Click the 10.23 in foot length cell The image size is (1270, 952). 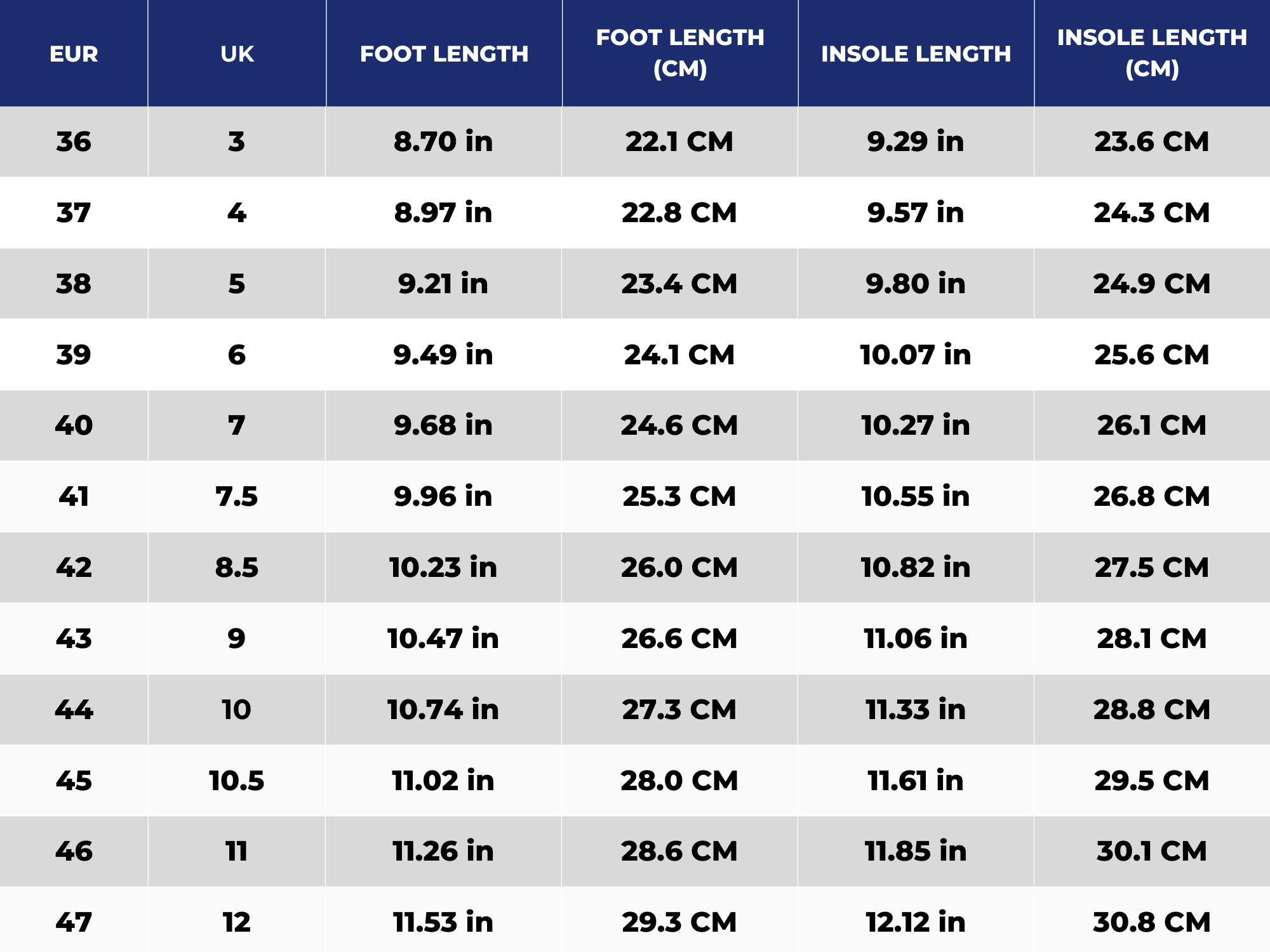[443, 567]
